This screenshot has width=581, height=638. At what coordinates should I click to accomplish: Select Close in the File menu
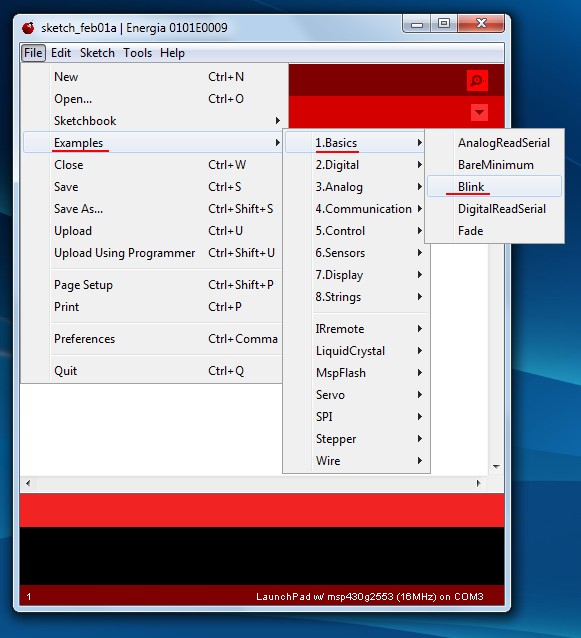(153, 164)
